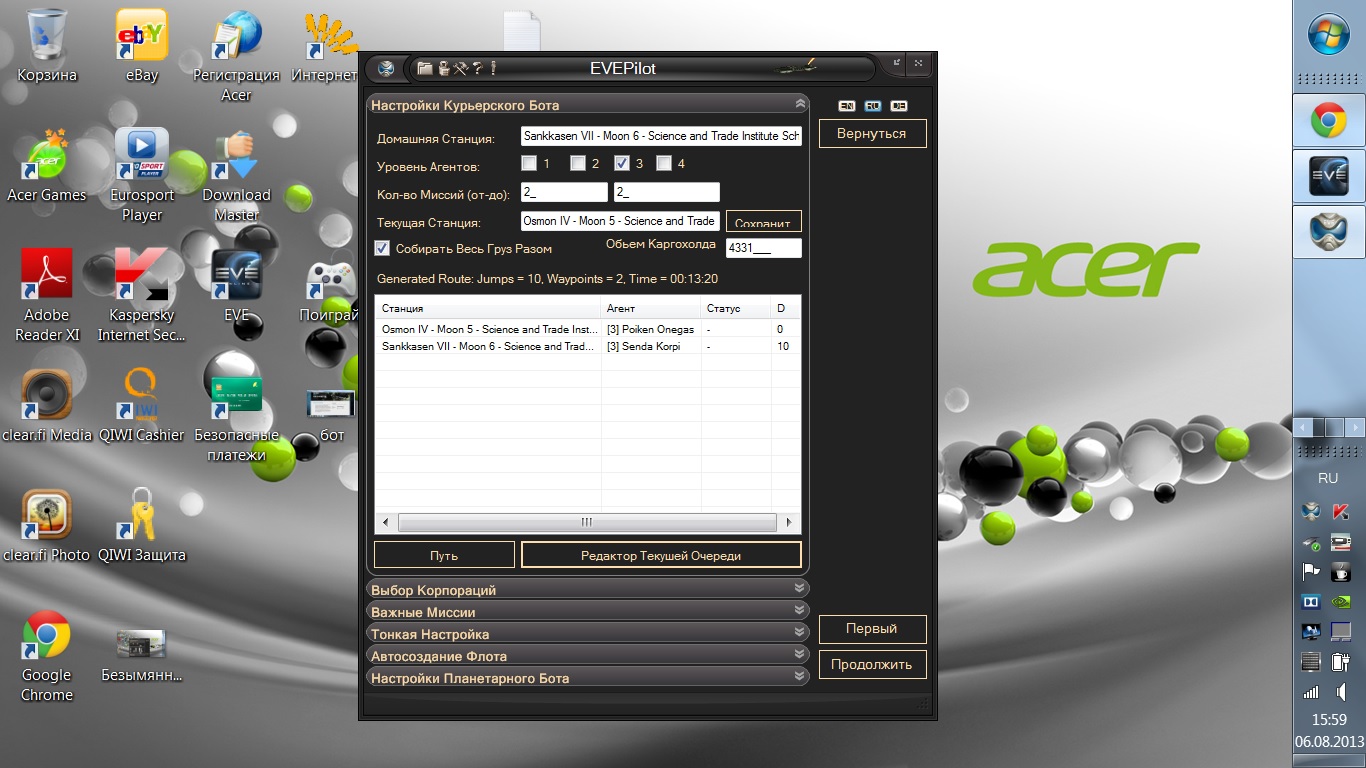Click first Кол-во Миссий from field

(x=564, y=192)
